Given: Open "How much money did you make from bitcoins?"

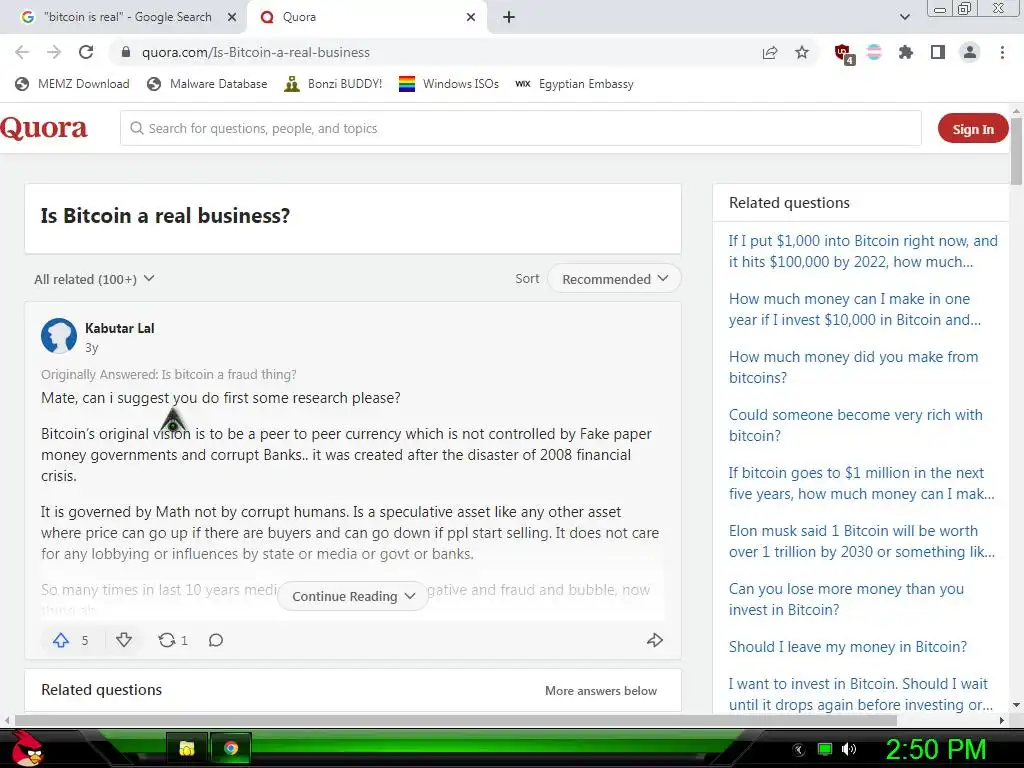Looking at the screenshot, I should point(853,367).
